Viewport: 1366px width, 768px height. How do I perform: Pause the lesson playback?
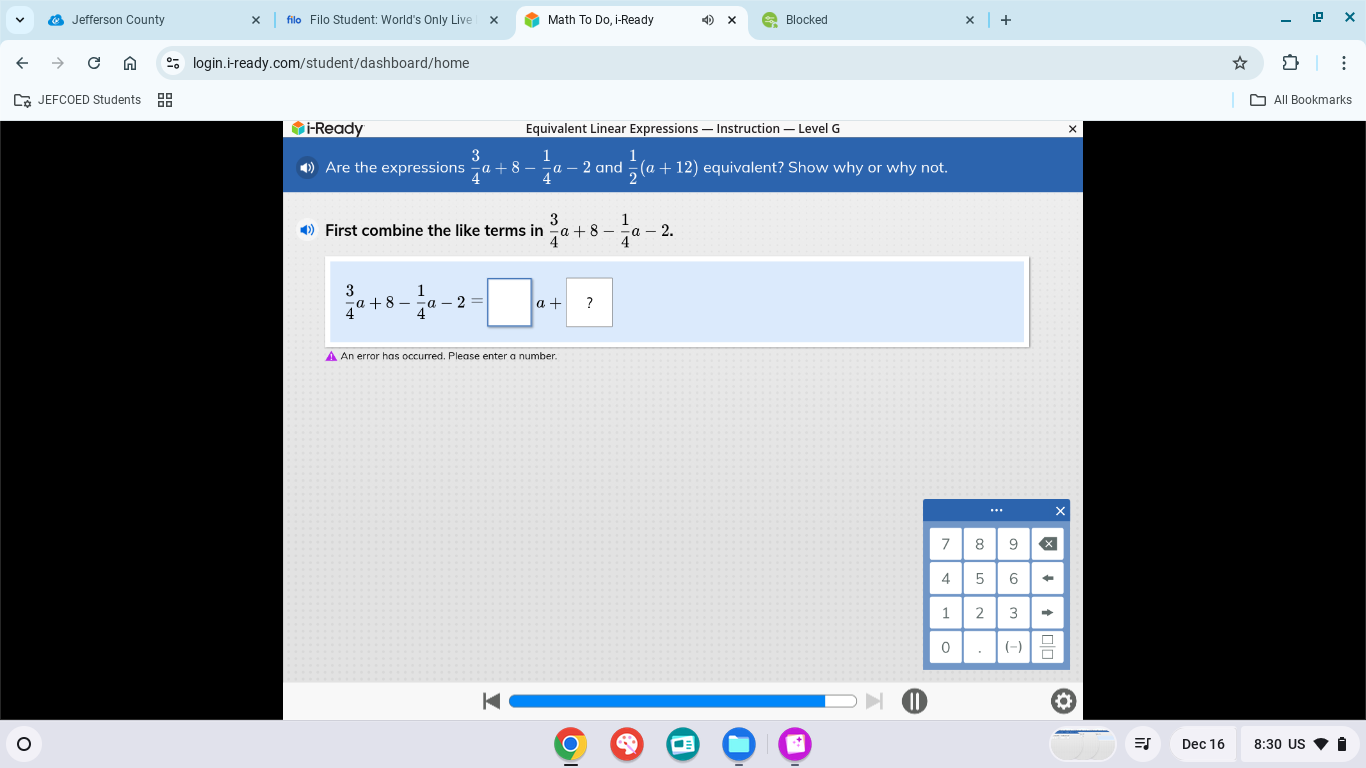point(914,701)
